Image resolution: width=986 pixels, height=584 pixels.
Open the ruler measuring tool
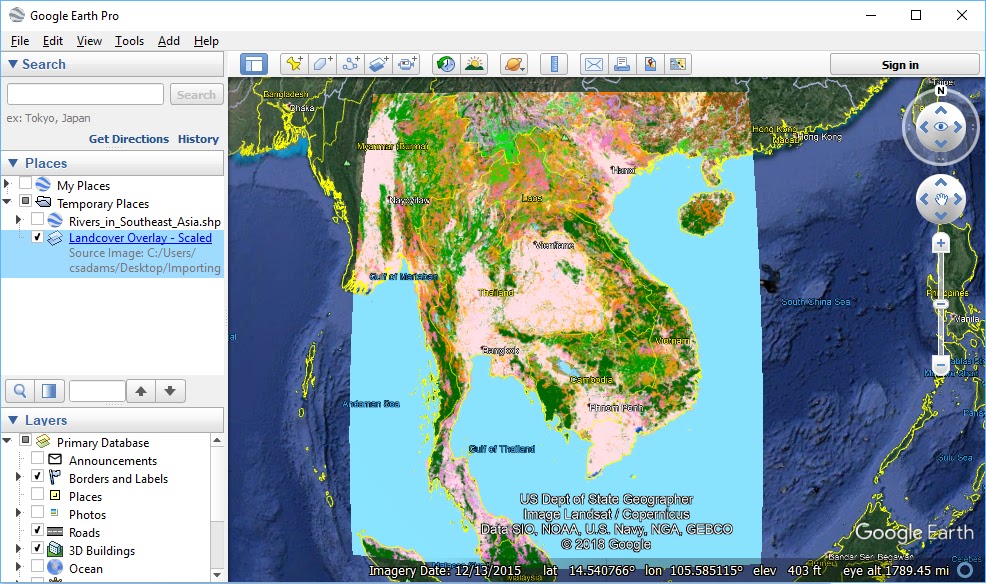click(x=554, y=64)
